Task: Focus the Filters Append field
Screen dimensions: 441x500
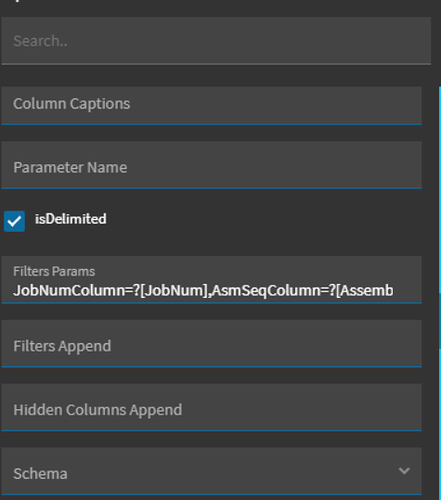Action: (212, 344)
